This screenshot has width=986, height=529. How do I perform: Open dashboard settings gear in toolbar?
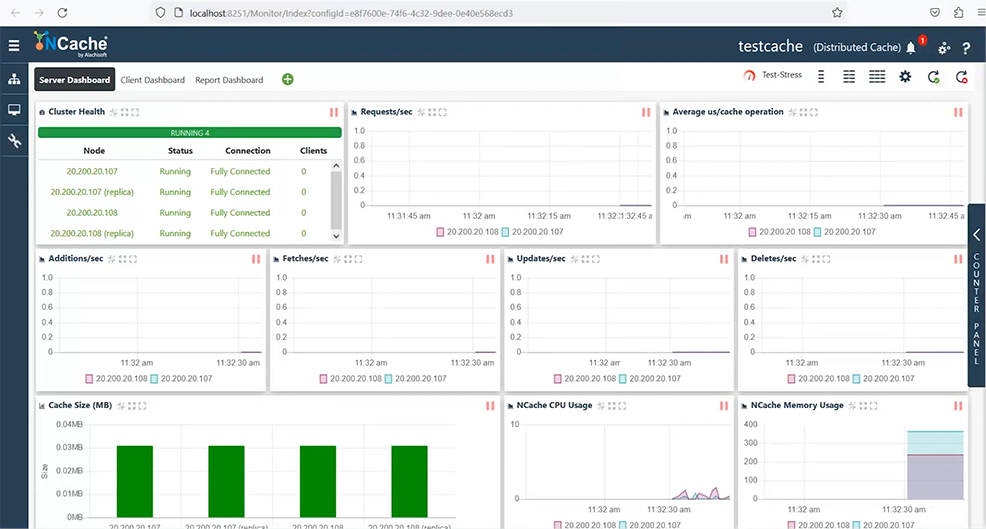(905, 77)
